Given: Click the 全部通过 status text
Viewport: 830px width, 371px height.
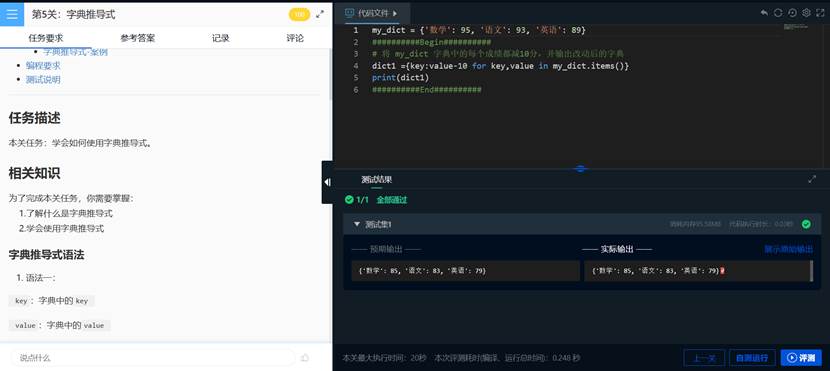Looking at the screenshot, I should tap(392, 200).
